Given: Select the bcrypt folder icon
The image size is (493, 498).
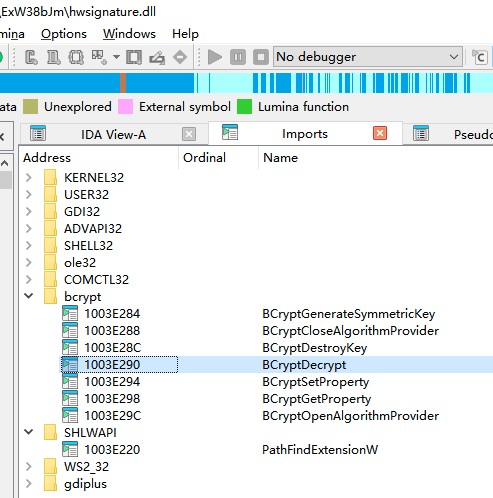Looking at the screenshot, I should 50,296.
